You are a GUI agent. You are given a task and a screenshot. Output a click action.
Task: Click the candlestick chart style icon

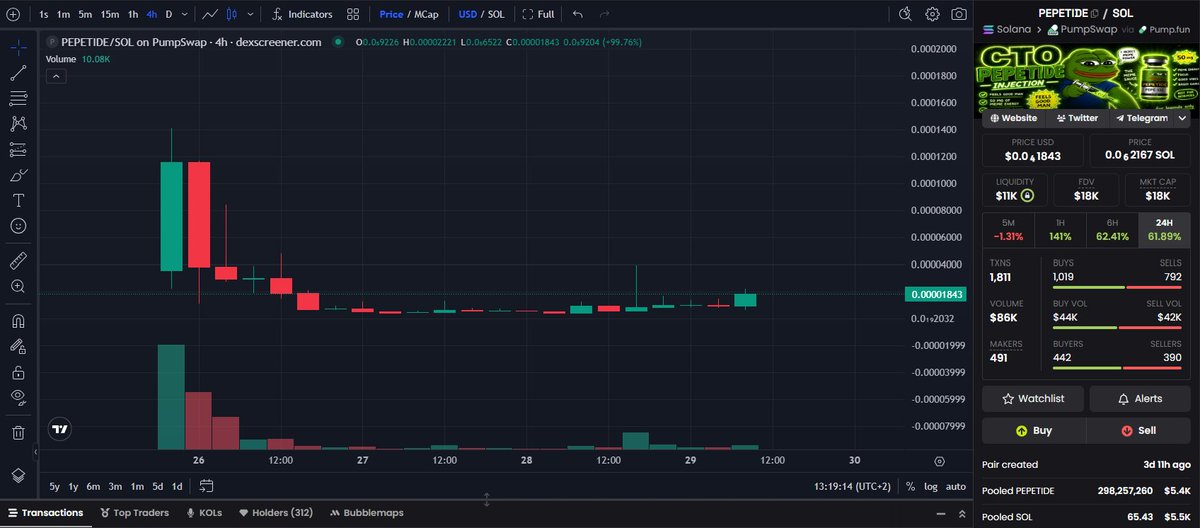click(x=232, y=14)
